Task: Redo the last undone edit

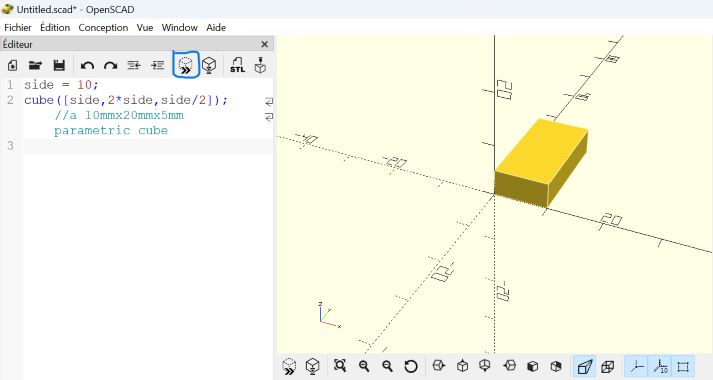Action: [x=110, y=65]
